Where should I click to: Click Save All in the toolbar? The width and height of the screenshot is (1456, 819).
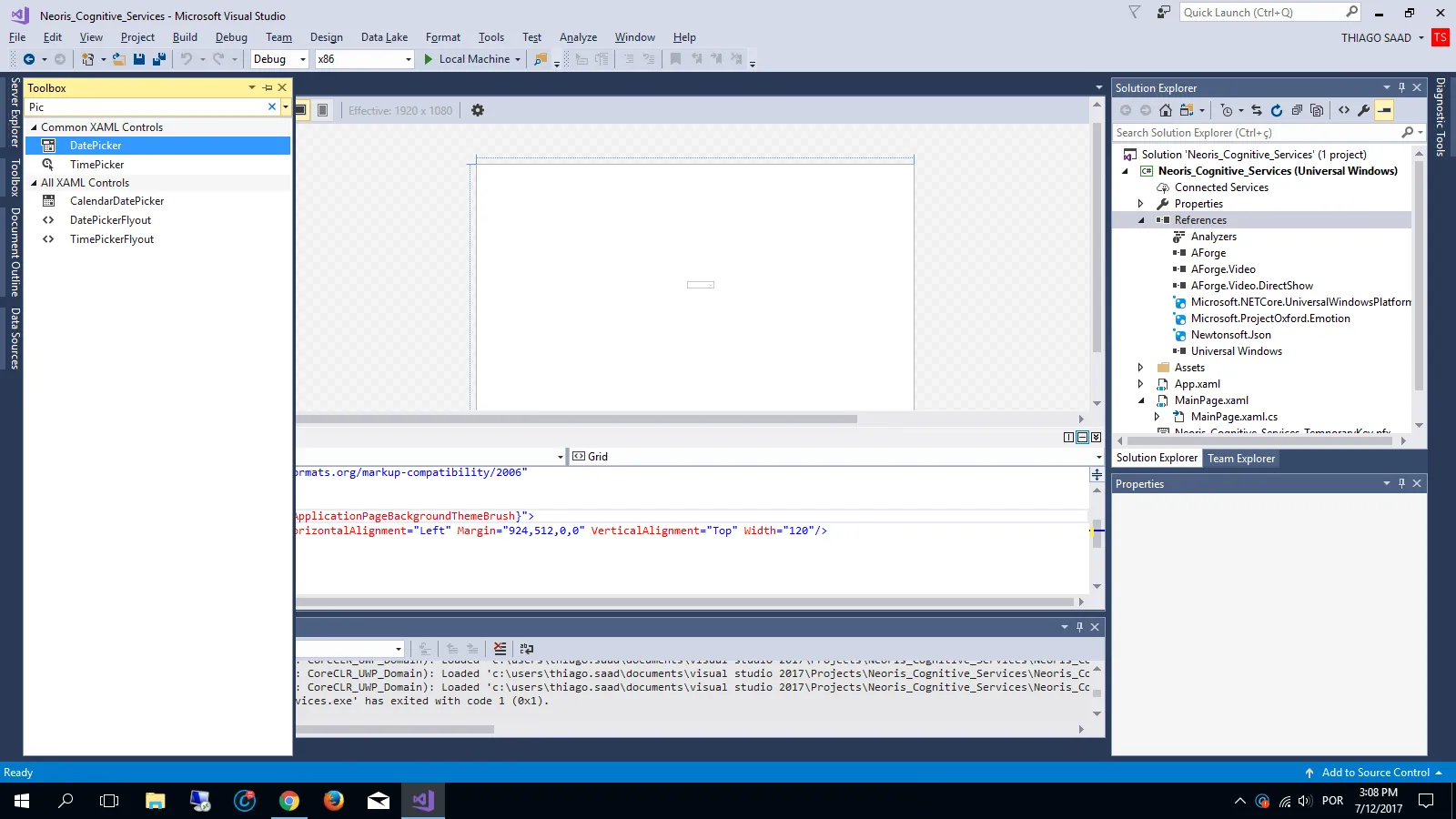159,59
